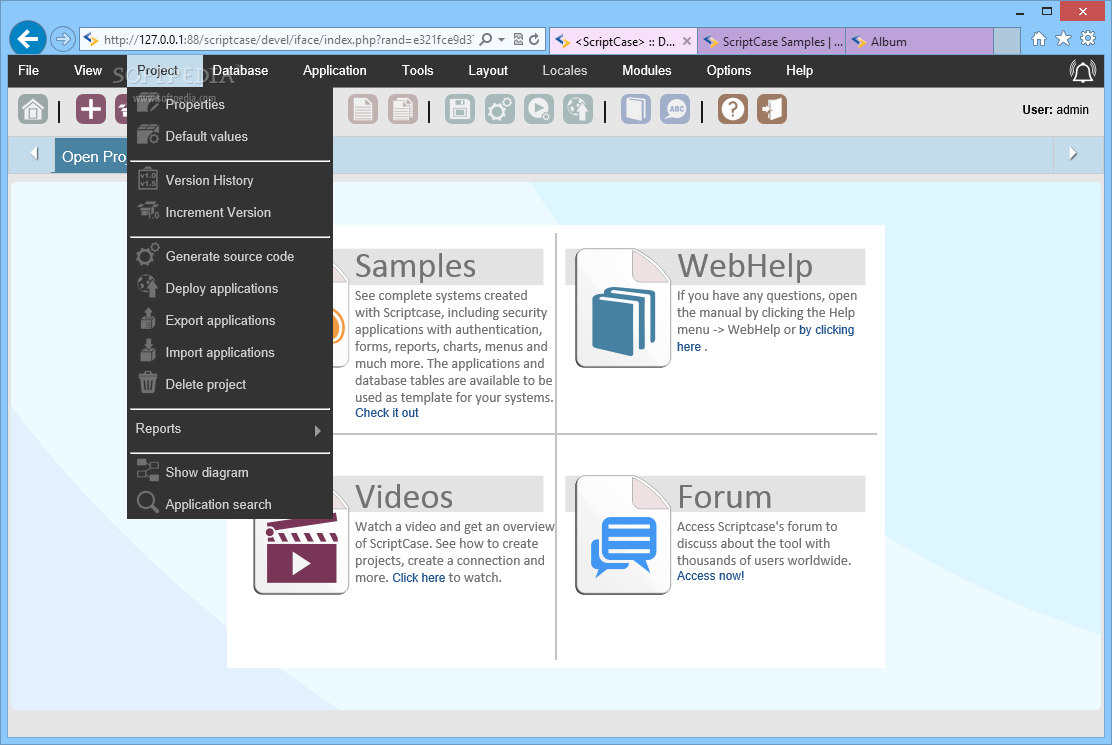Choose Delete project menu entry
Screen dimensions: 1112x745
click(230, 383)
